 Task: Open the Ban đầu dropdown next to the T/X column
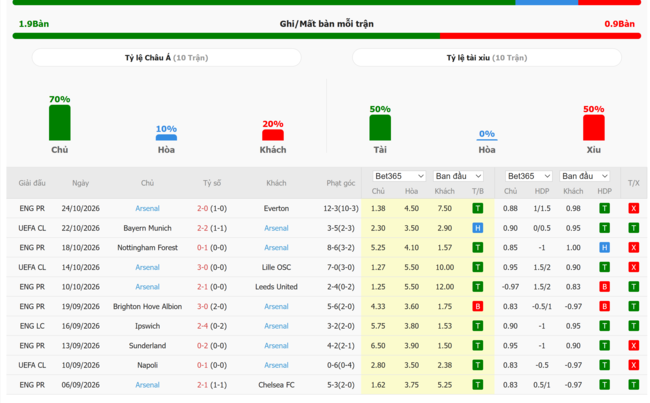(x=585, y=176)
